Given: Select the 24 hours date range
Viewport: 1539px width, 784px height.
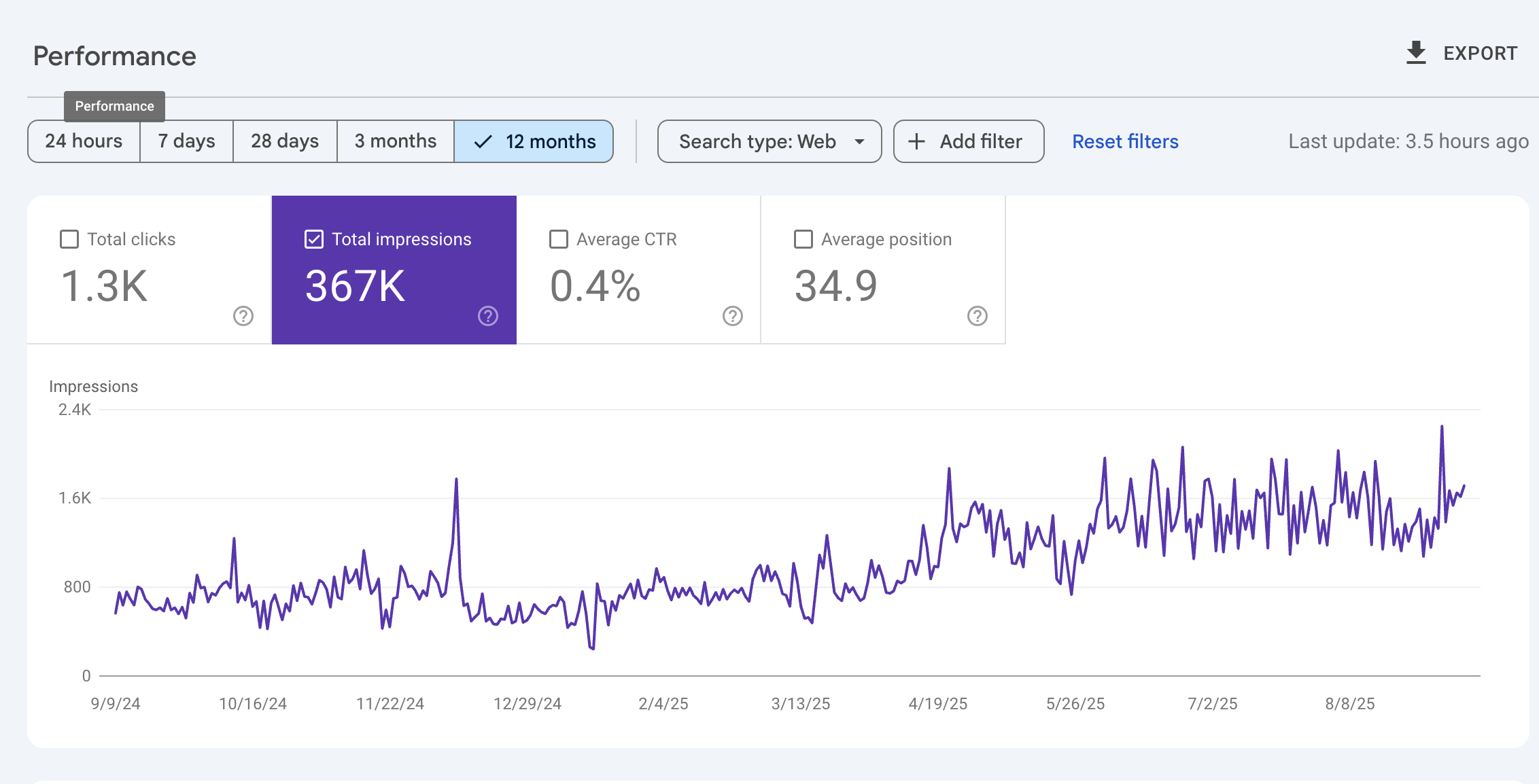Looking at the screenshot, I should click(83, 141).
